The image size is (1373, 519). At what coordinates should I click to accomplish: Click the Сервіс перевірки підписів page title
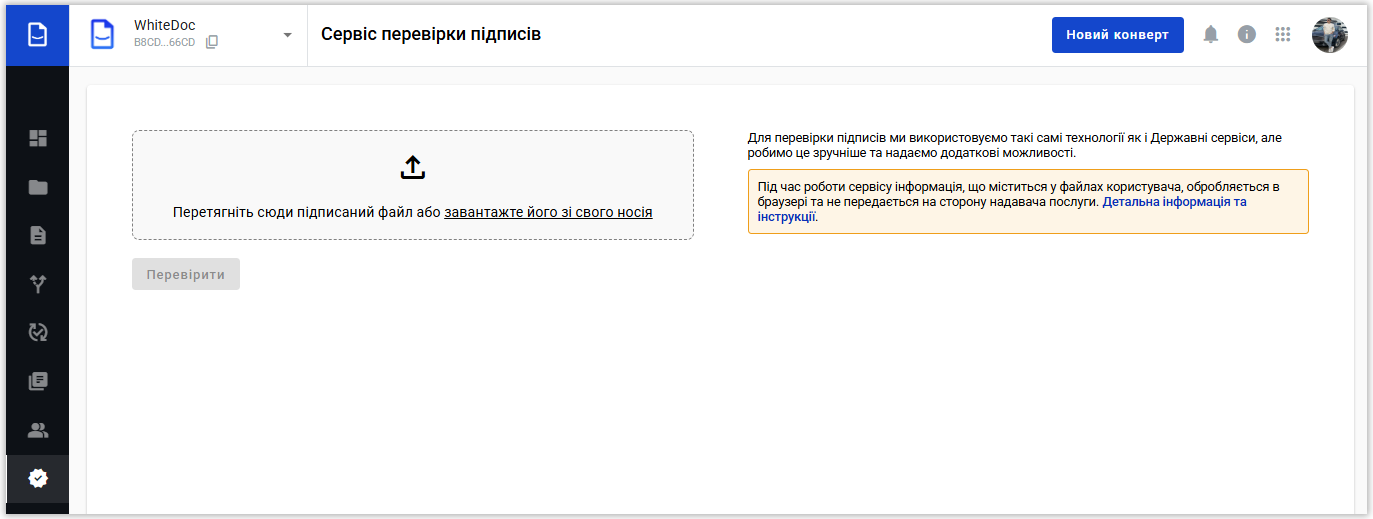[431, 34]
